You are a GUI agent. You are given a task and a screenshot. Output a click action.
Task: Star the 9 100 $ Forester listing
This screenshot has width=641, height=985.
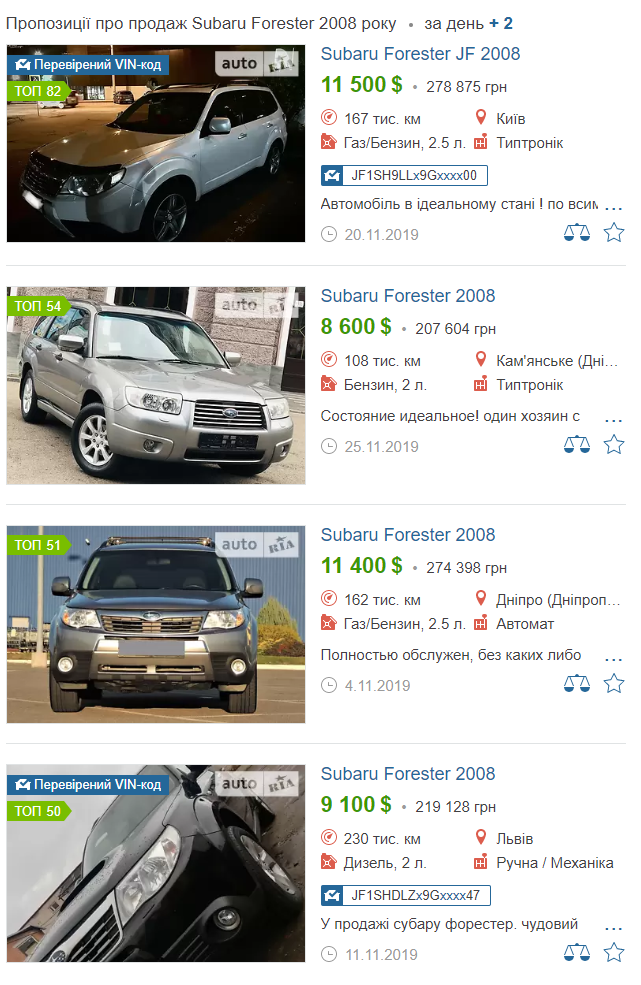pyautogui.click(x=613, y=952)
